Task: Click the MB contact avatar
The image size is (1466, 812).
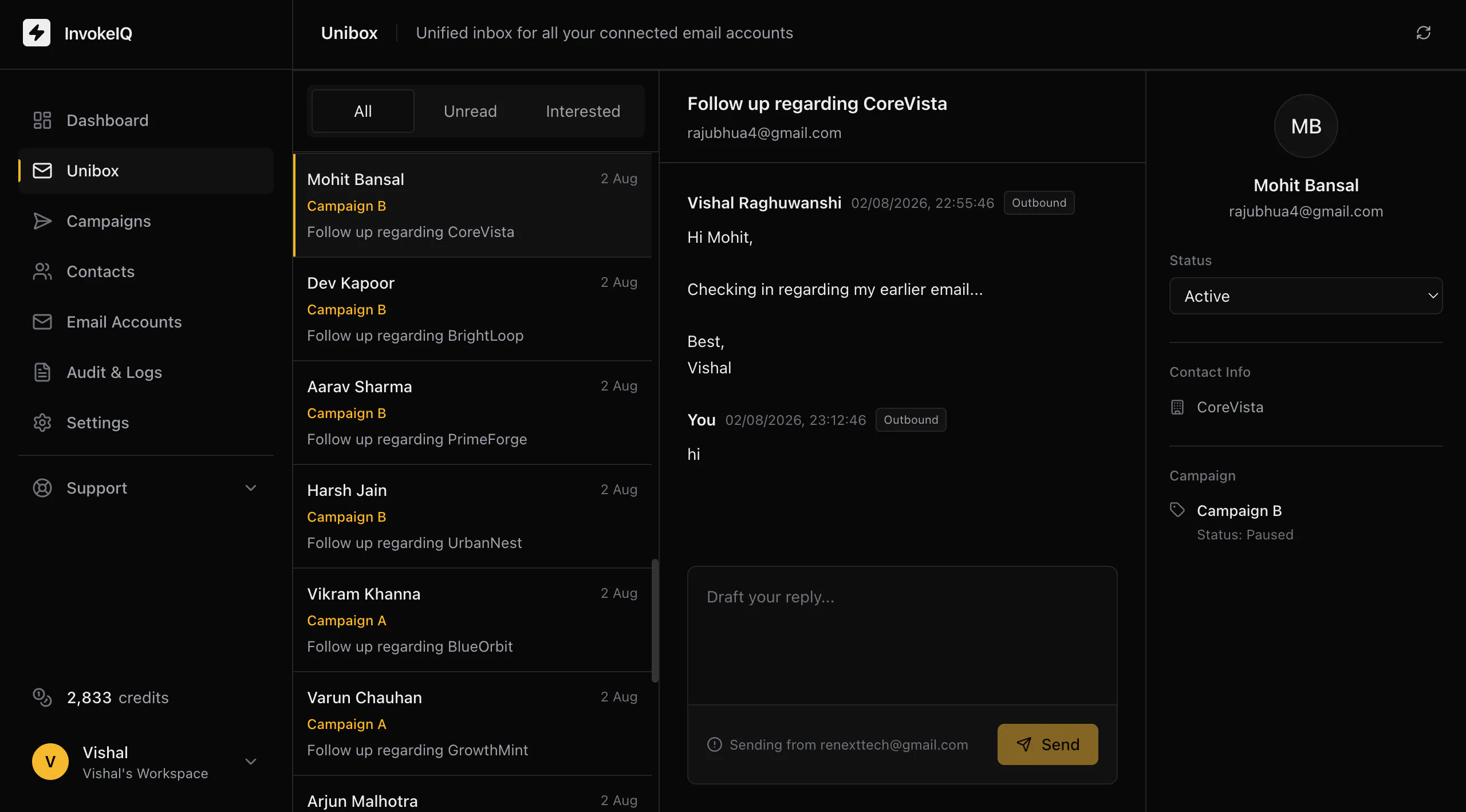Action: tap(1306, 126)
